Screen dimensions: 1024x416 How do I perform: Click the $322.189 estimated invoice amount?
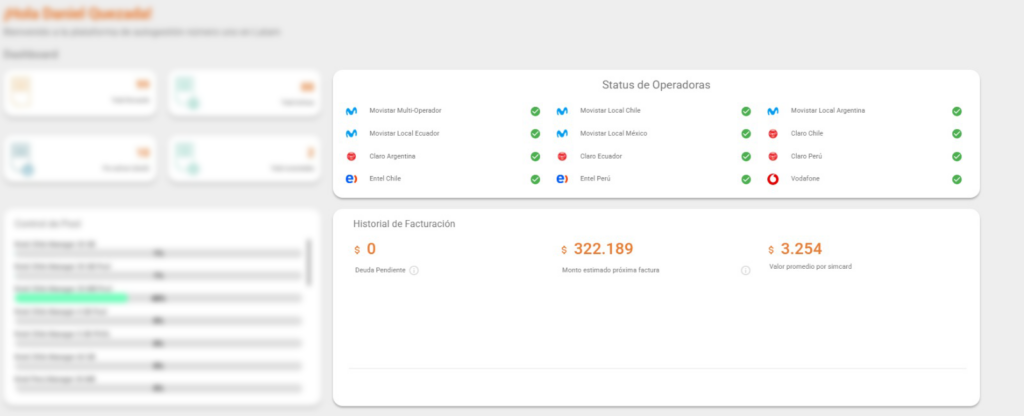coord(603,249)
